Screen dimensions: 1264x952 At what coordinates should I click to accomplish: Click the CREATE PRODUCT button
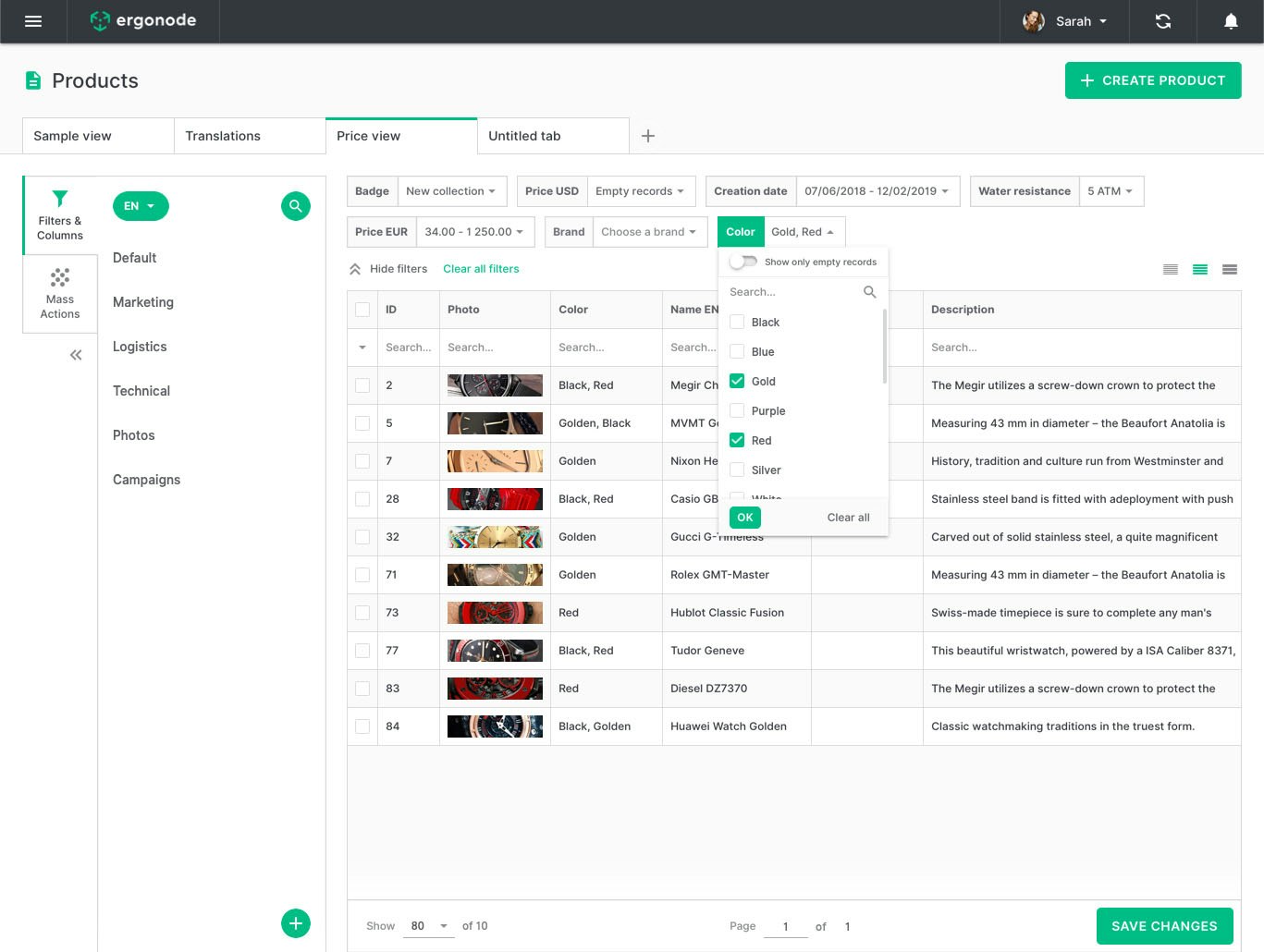coord(1153,80)
